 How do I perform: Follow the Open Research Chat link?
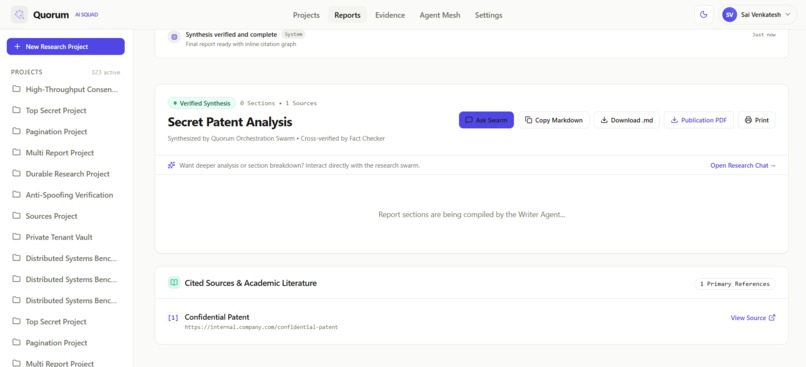pos(743,166)
